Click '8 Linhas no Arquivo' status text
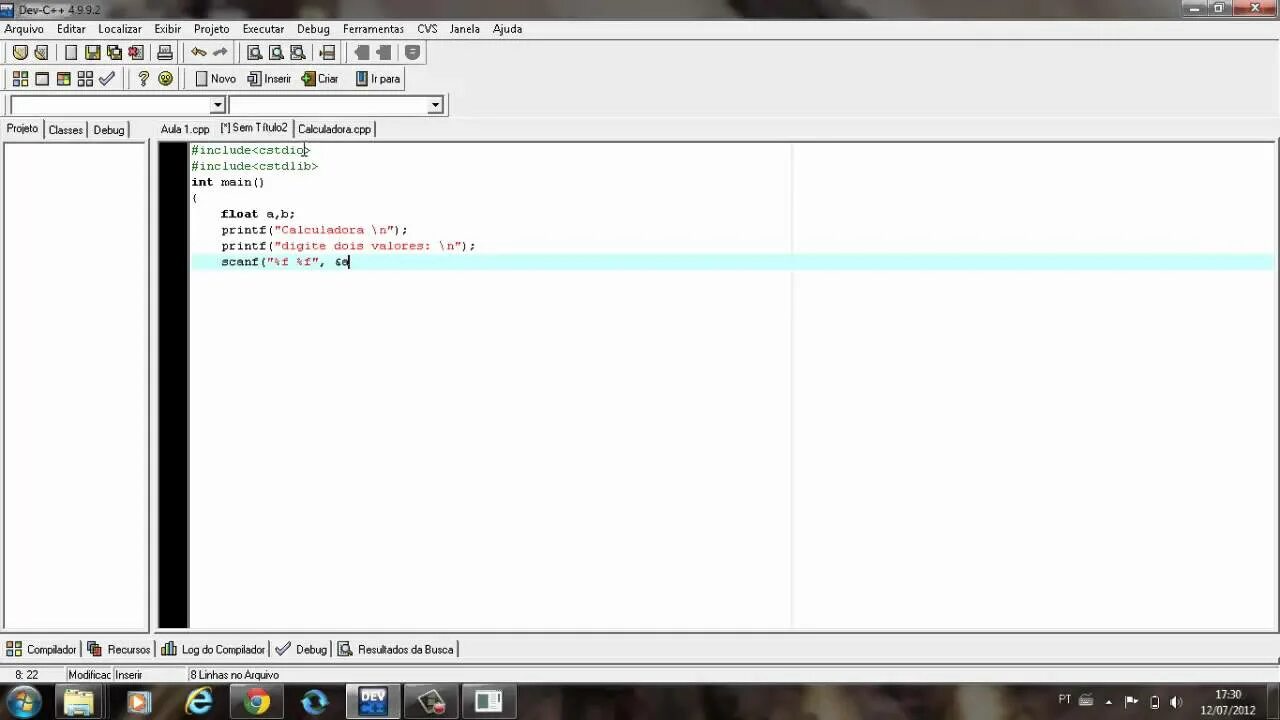 tap(235, 675)
